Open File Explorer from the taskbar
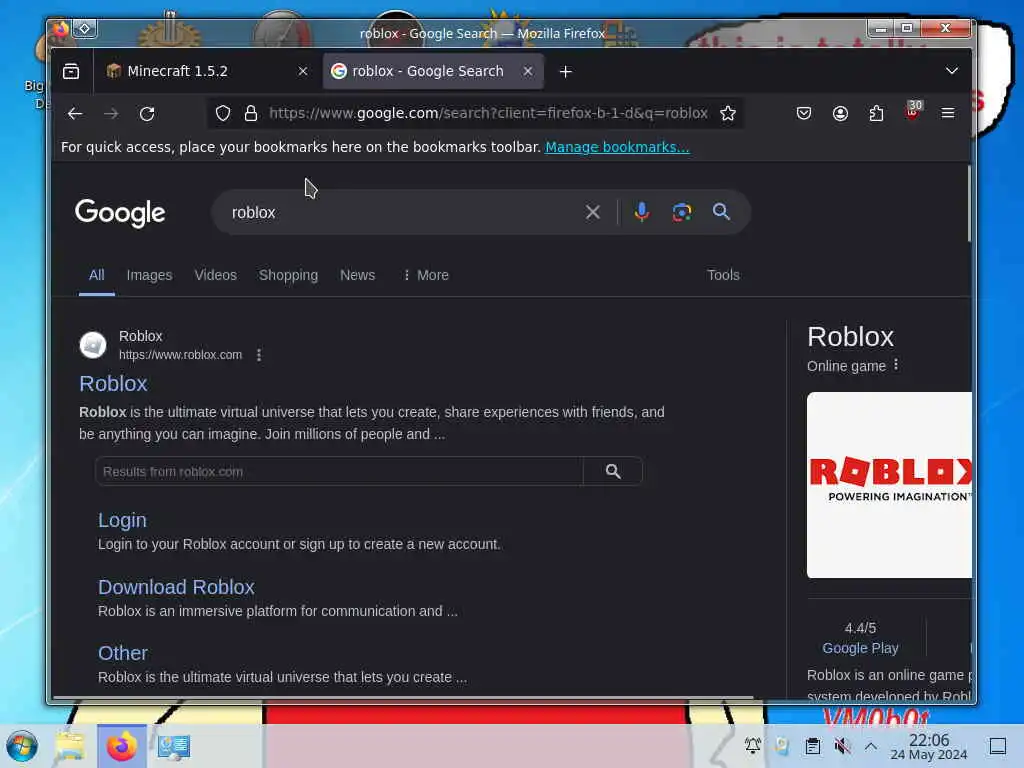The width and height of the screenshot is (1024, 768). tap(70, 746)
